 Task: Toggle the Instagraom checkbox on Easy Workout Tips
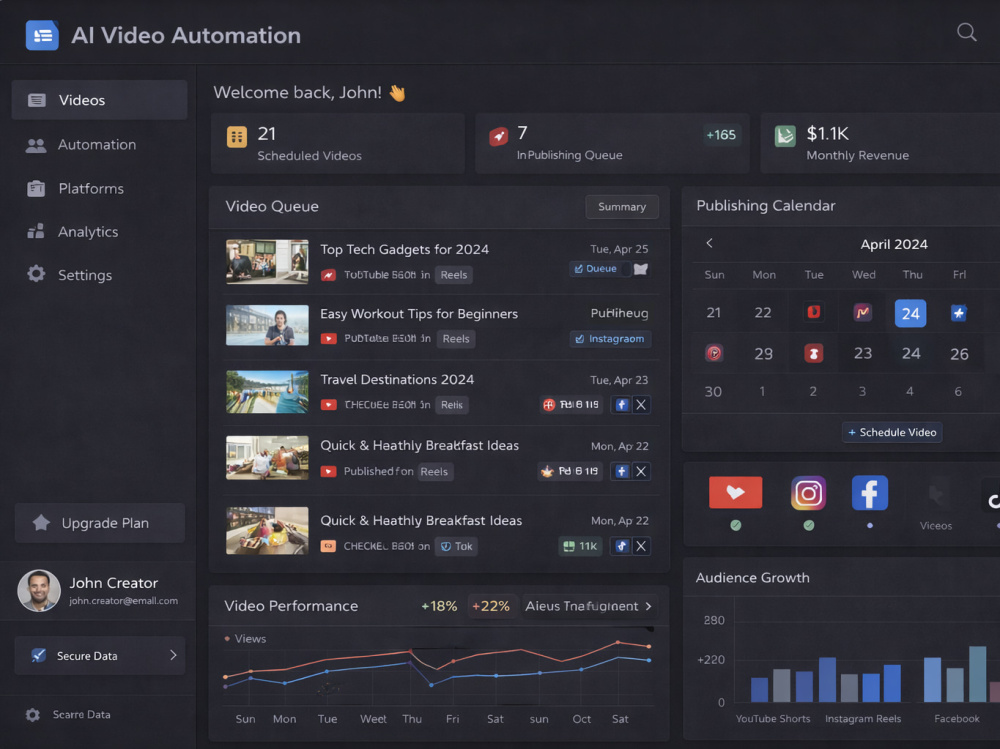click(579, 339)
